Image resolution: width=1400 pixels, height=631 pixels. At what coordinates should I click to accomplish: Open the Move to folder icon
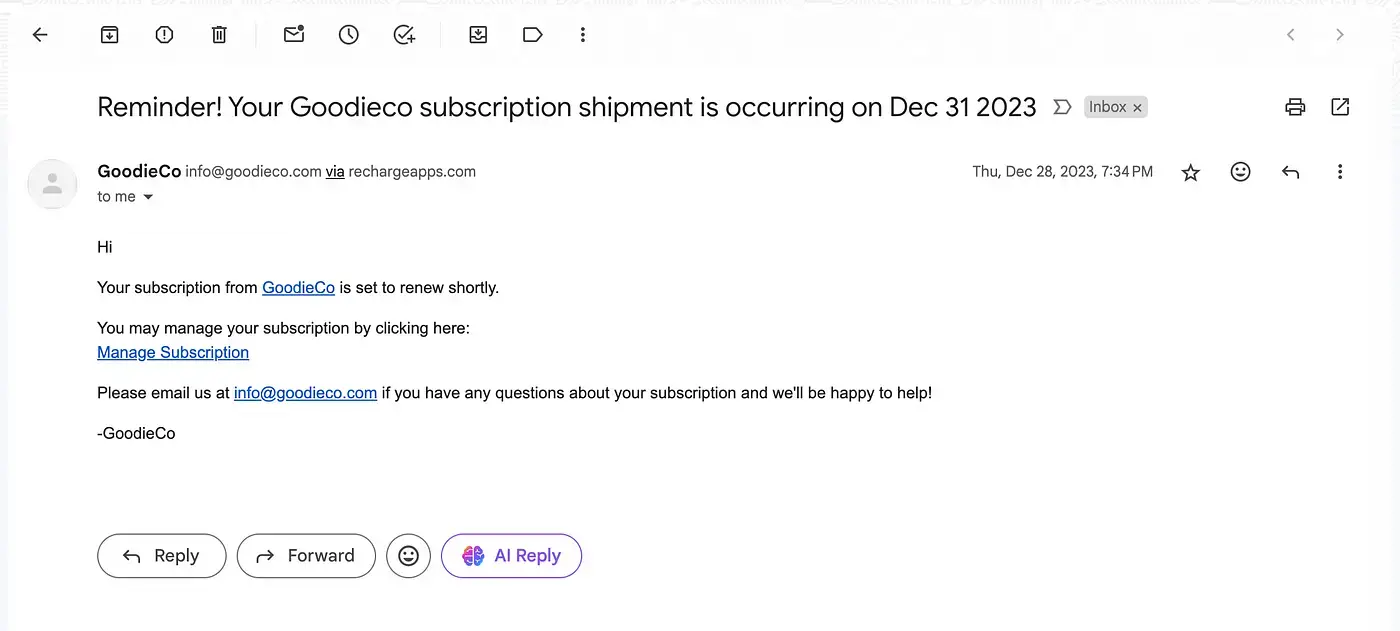[478, 35]
